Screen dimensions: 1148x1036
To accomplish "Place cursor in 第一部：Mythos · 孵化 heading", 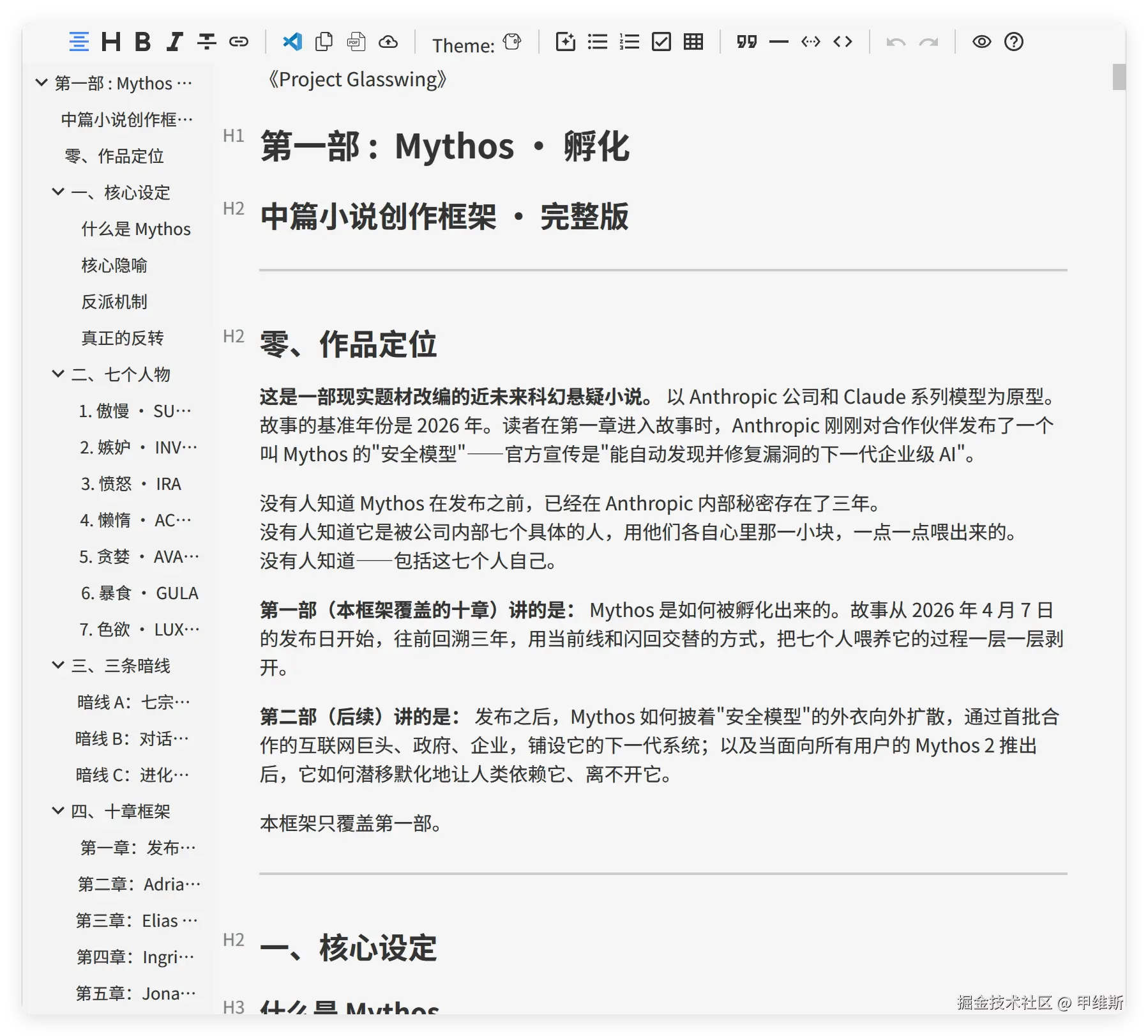I will 445,146.
